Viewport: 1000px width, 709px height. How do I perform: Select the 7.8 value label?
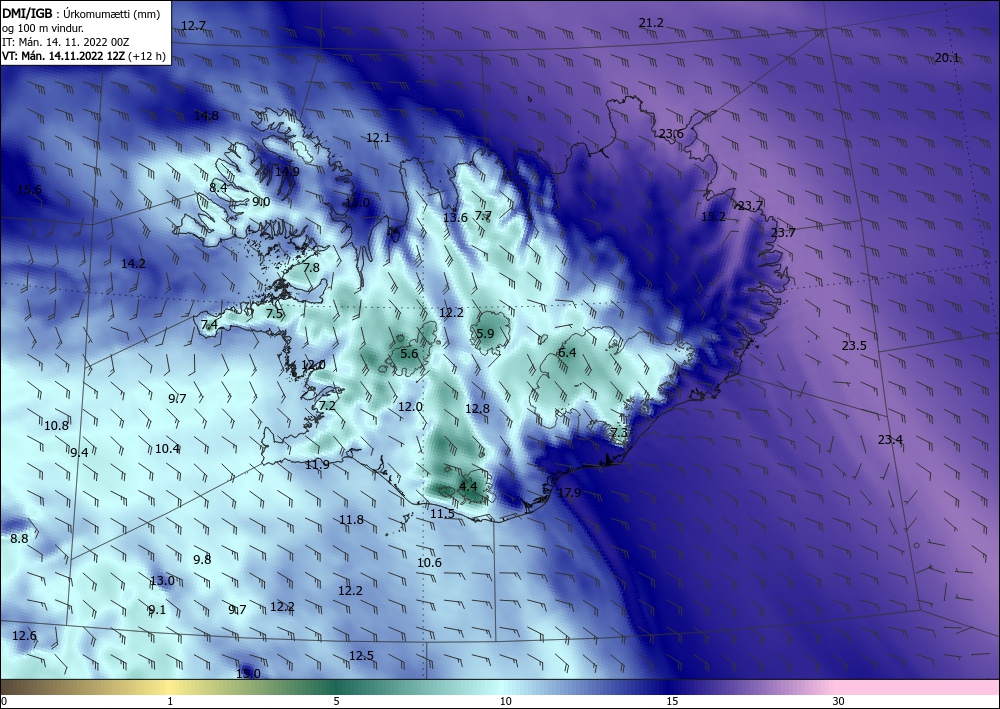coord(311,268)
